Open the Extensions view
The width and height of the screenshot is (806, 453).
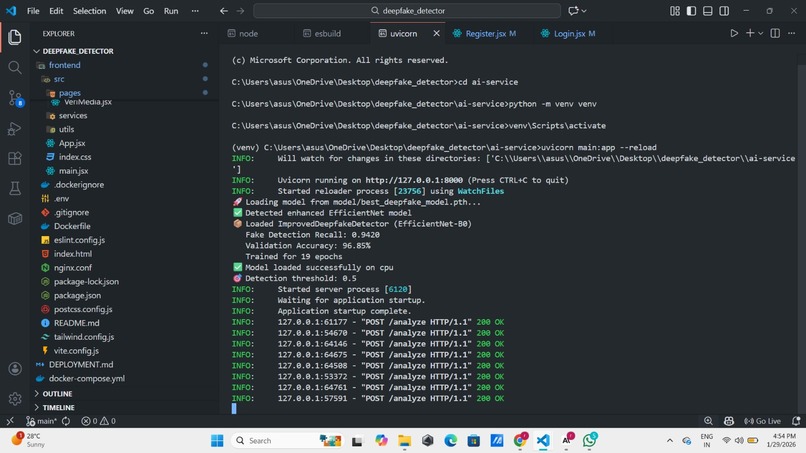pyautogui.click(x=14, y=158)
